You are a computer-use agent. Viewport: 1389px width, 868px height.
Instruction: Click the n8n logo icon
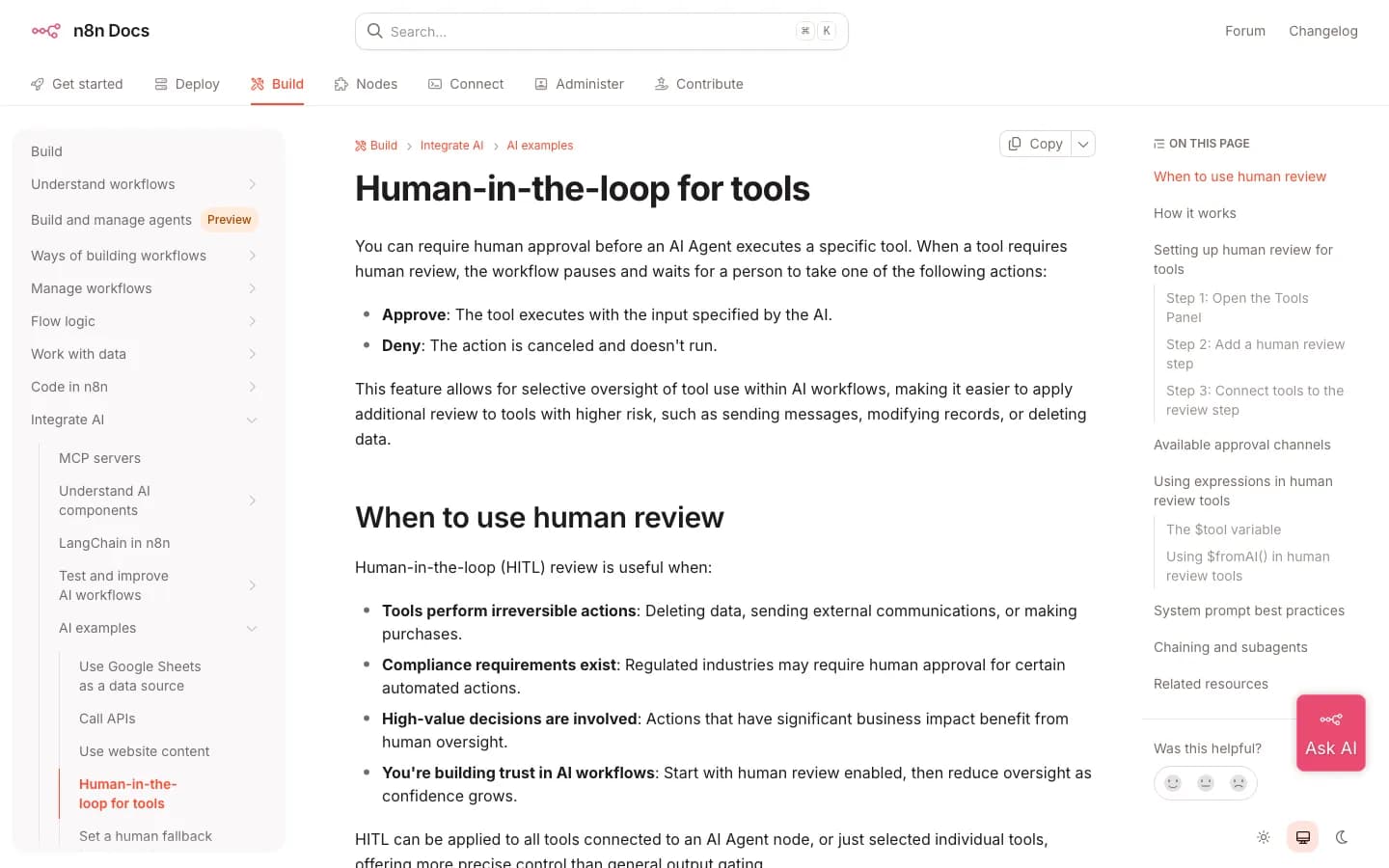click(45, 31)
